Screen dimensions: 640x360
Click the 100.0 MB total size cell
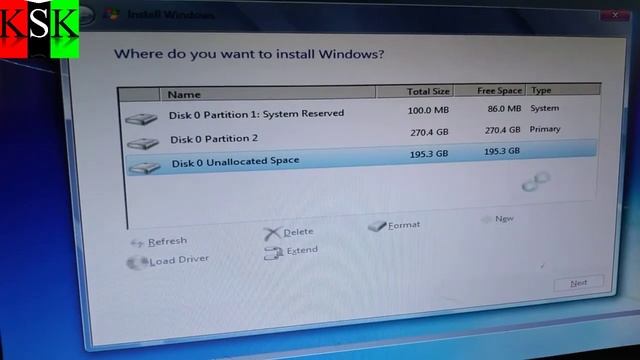(x=428, y=110)
